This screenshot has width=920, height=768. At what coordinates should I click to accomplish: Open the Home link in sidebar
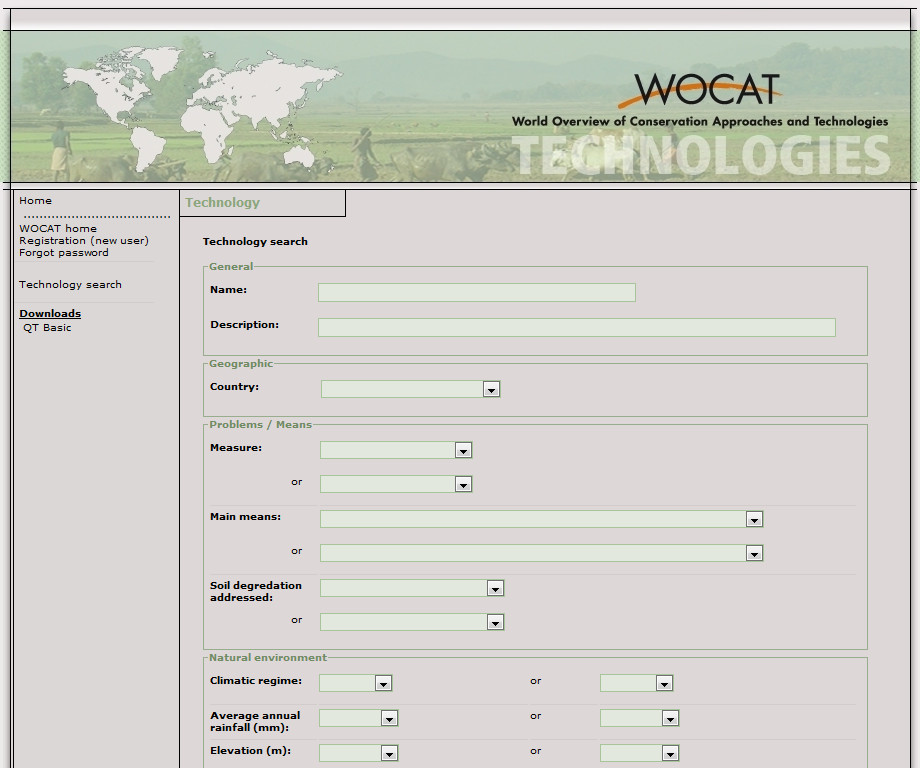[x=35, y=201]
